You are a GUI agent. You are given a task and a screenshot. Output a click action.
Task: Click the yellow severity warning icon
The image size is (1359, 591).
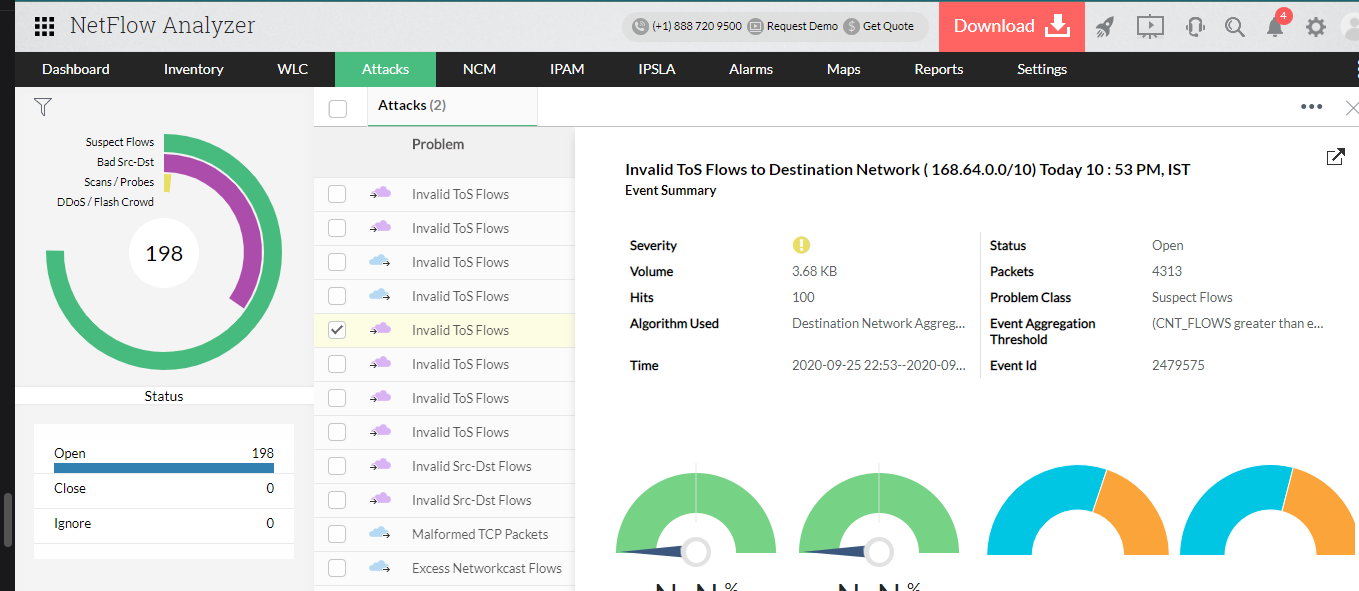801,245
